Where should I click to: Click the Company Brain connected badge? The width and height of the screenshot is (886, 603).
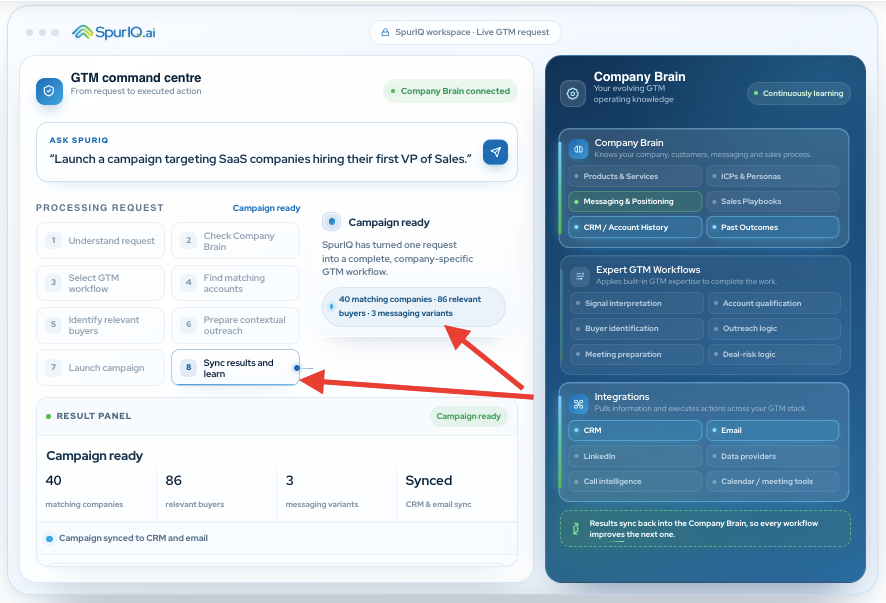click(450, 91)
